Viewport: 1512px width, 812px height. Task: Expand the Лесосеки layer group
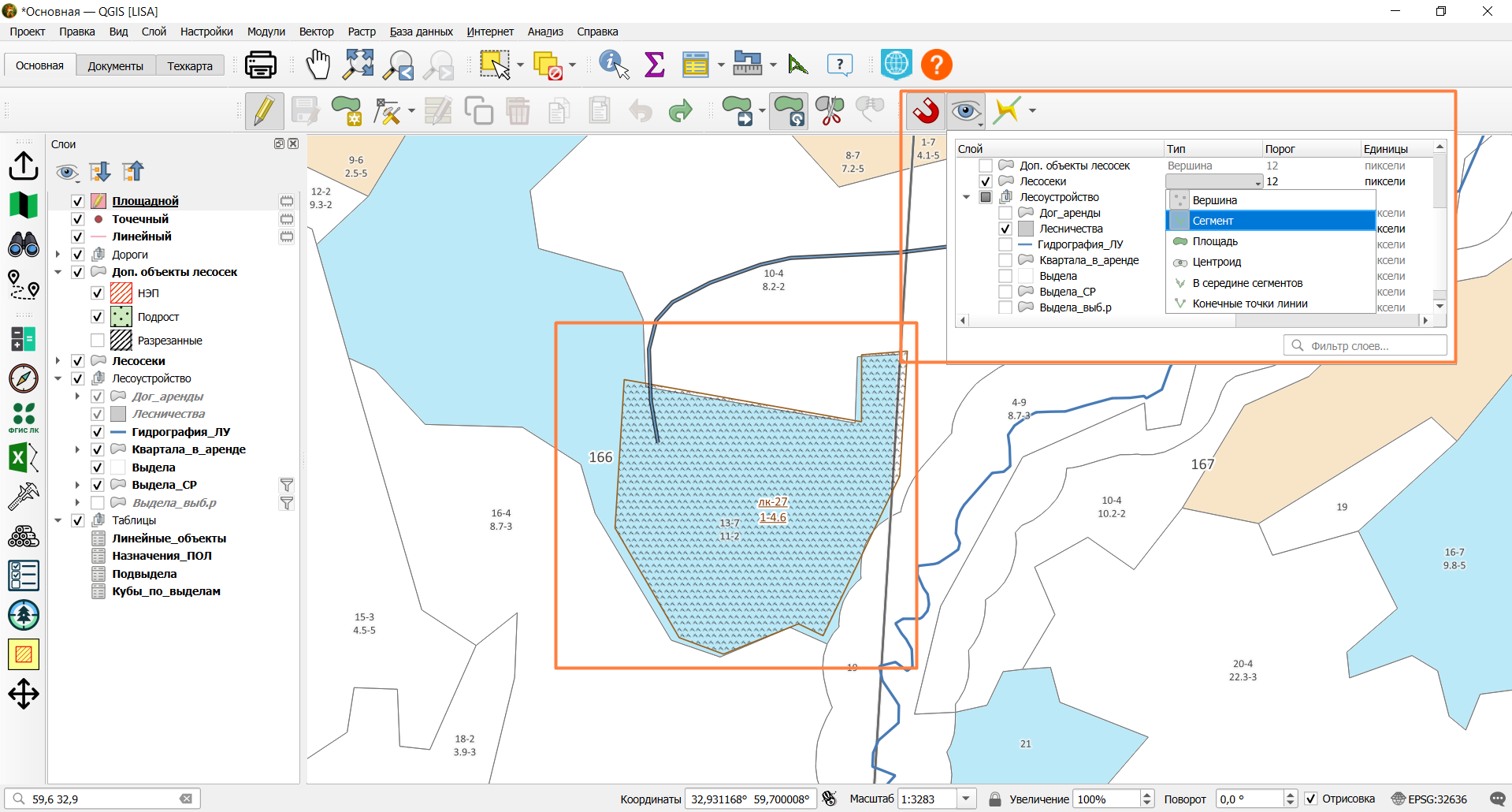(x=58, y=361)
